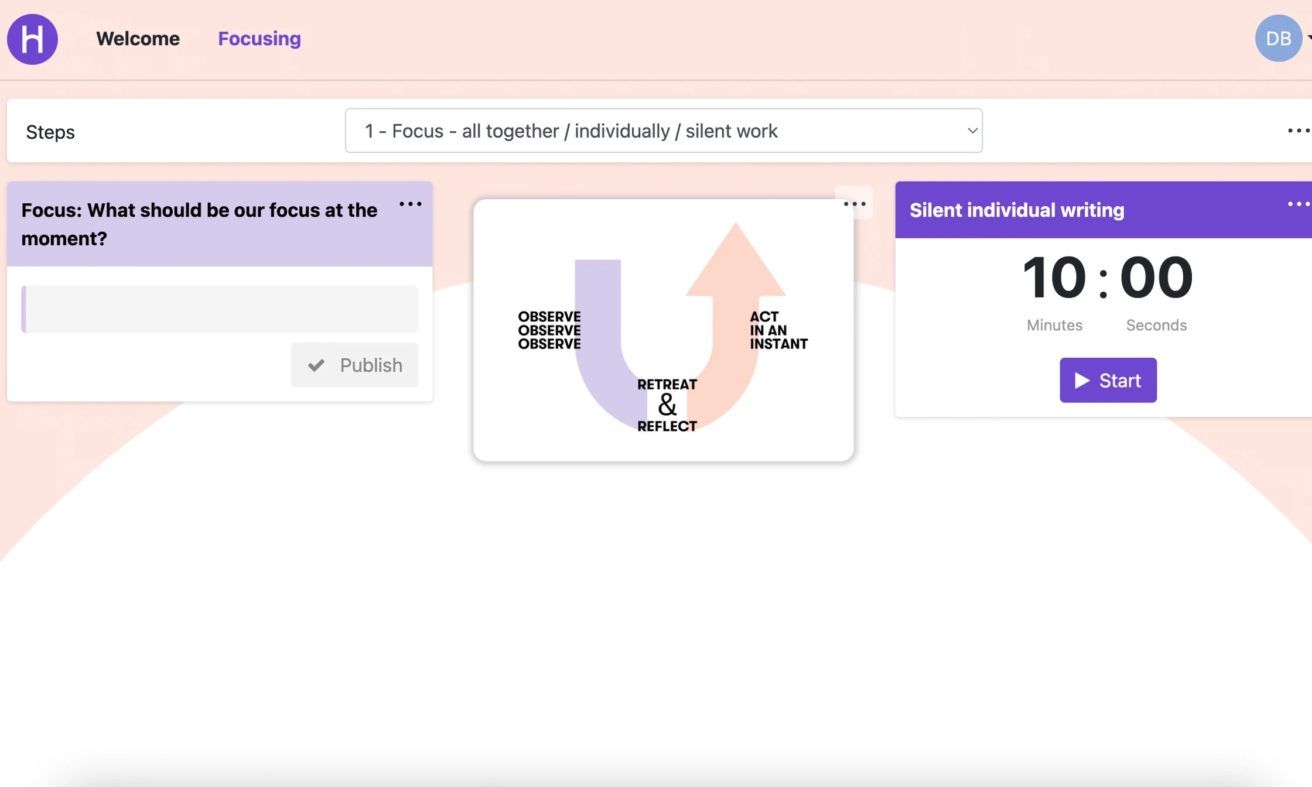The image size is (1312, 787).
Task: Click into the Focus answer input field
Action: pyautogui.click(x=220, y=309)
